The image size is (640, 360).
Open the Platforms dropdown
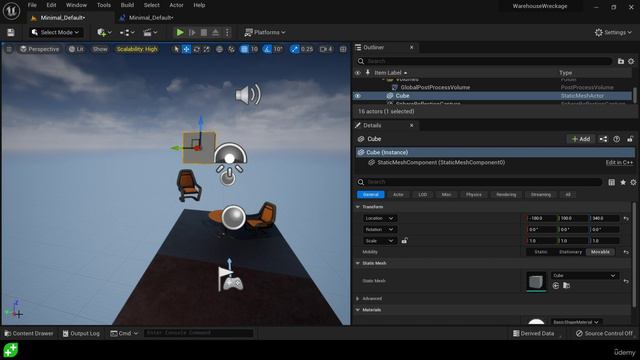tap(265, 32)
